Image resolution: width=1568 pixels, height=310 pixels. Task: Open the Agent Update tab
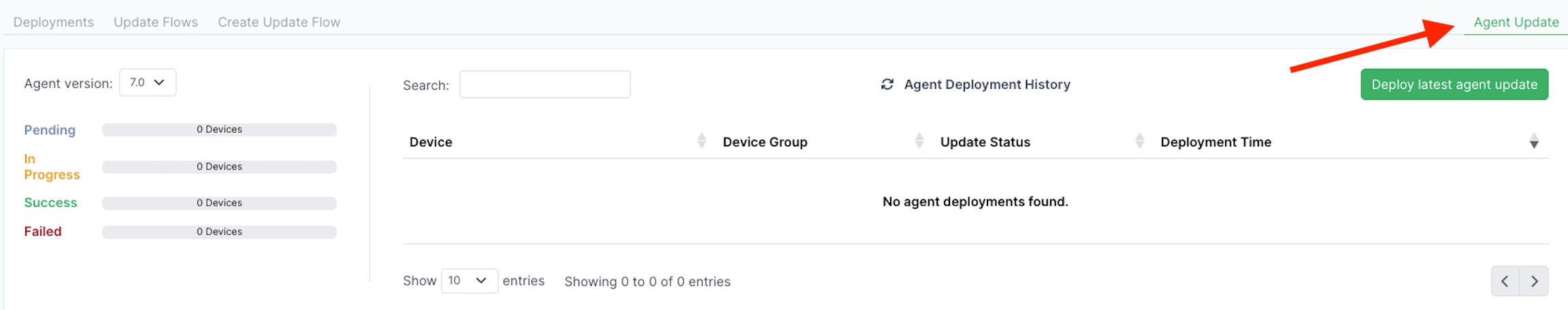pyautogui.click(x=1516, y=22)
